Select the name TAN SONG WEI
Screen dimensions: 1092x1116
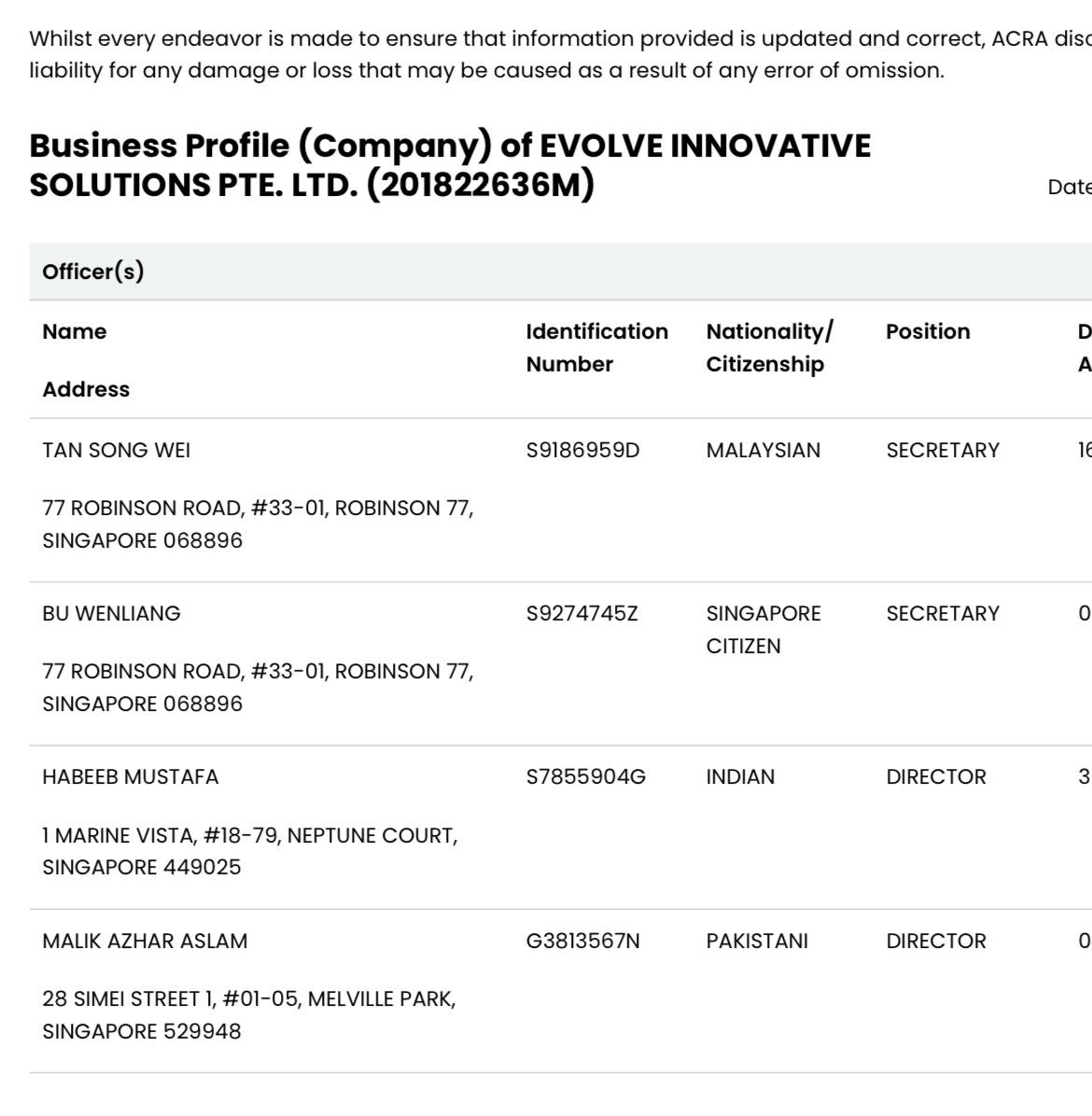pyautogui.click(x=116, y=450)
